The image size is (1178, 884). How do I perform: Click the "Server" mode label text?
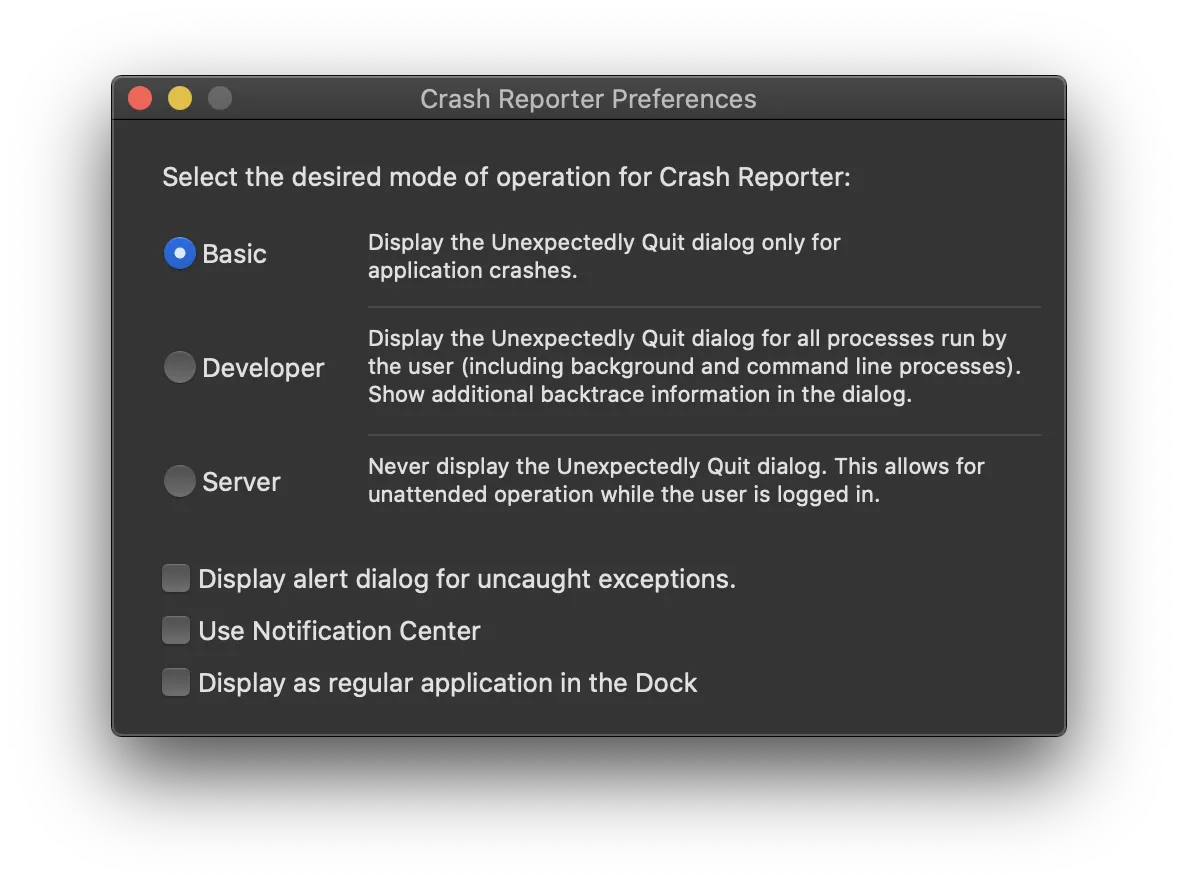tap(241, 482)
